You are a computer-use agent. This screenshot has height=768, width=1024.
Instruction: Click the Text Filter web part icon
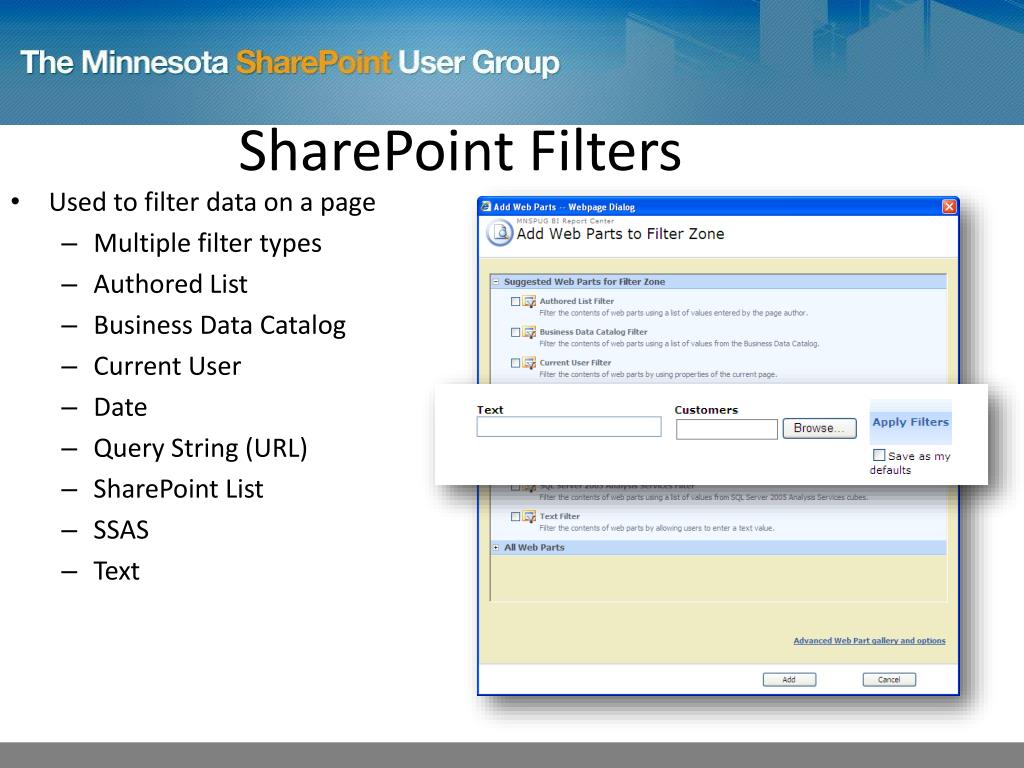(x=529, y=517)
